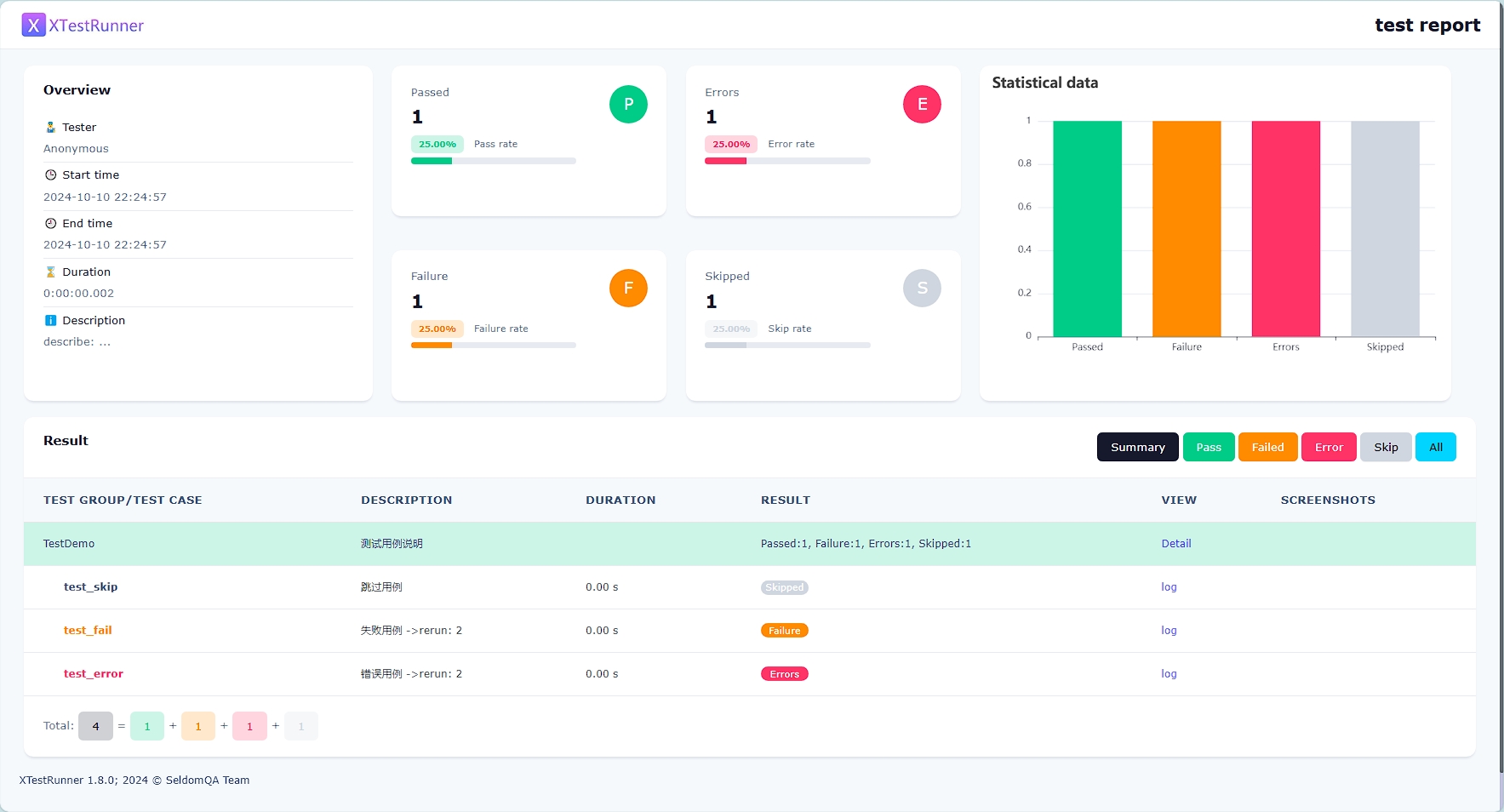Show only passed tests with Pass filter
This screenshot has width=1504, height=812.
(x=1208, y=448)
